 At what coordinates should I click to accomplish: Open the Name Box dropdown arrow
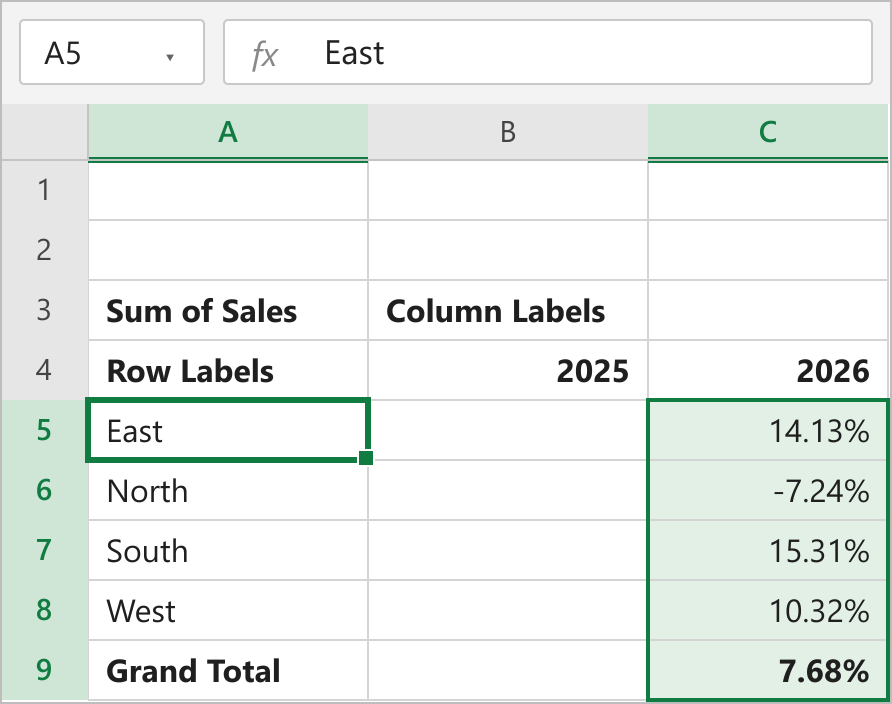click(170, 57)
